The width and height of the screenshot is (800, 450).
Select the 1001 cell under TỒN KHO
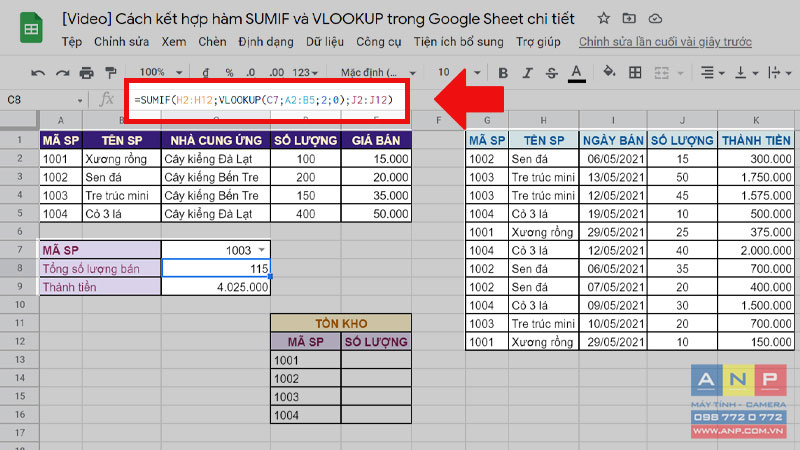click(x=305, y=360)
